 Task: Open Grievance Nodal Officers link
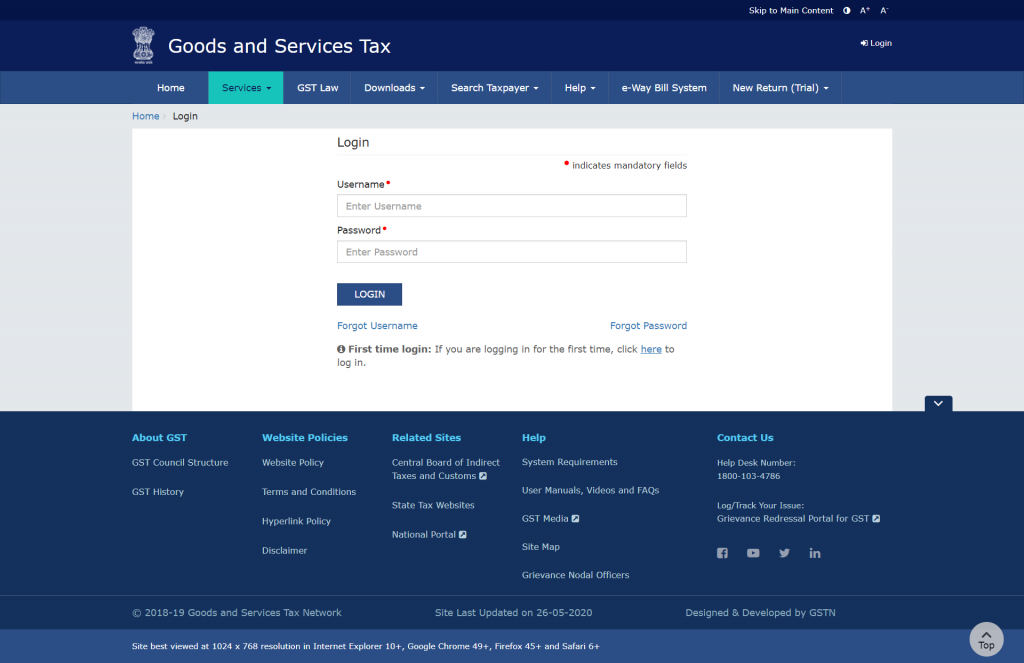coord(575,575)
